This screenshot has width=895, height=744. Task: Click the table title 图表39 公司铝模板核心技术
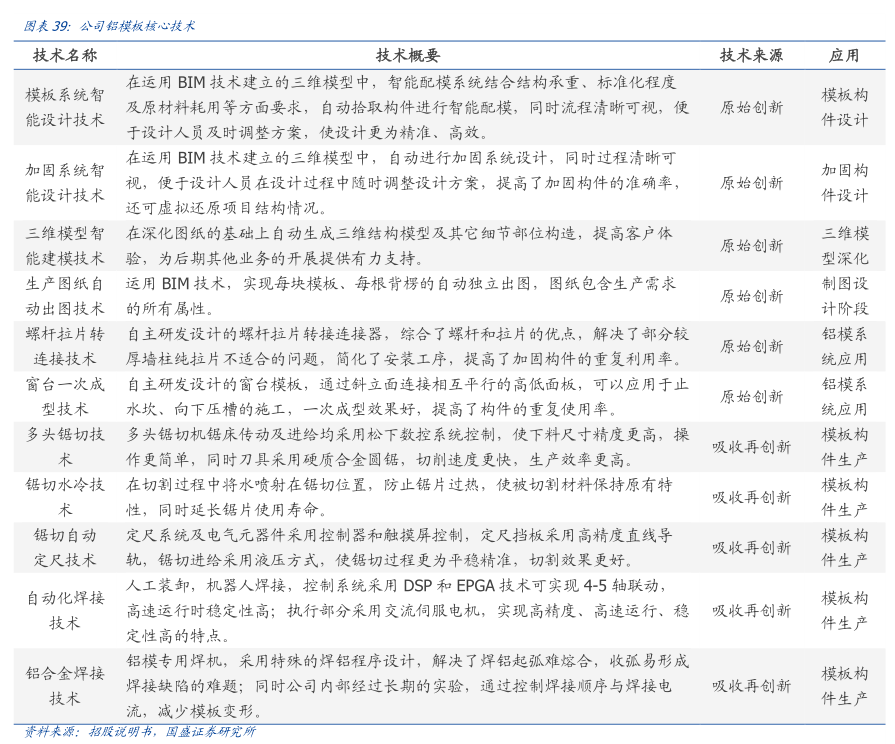pyautogui.click(x=110, y=26)
